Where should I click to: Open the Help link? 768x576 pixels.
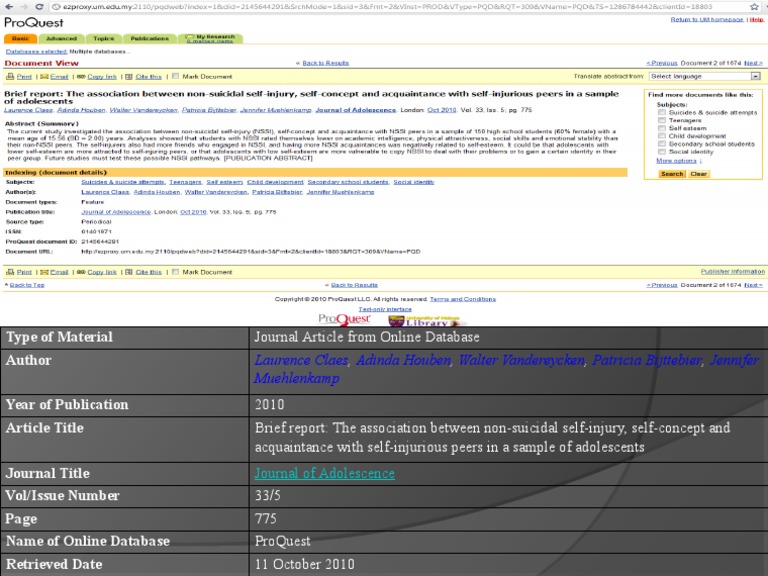click(x=756, y=20)
